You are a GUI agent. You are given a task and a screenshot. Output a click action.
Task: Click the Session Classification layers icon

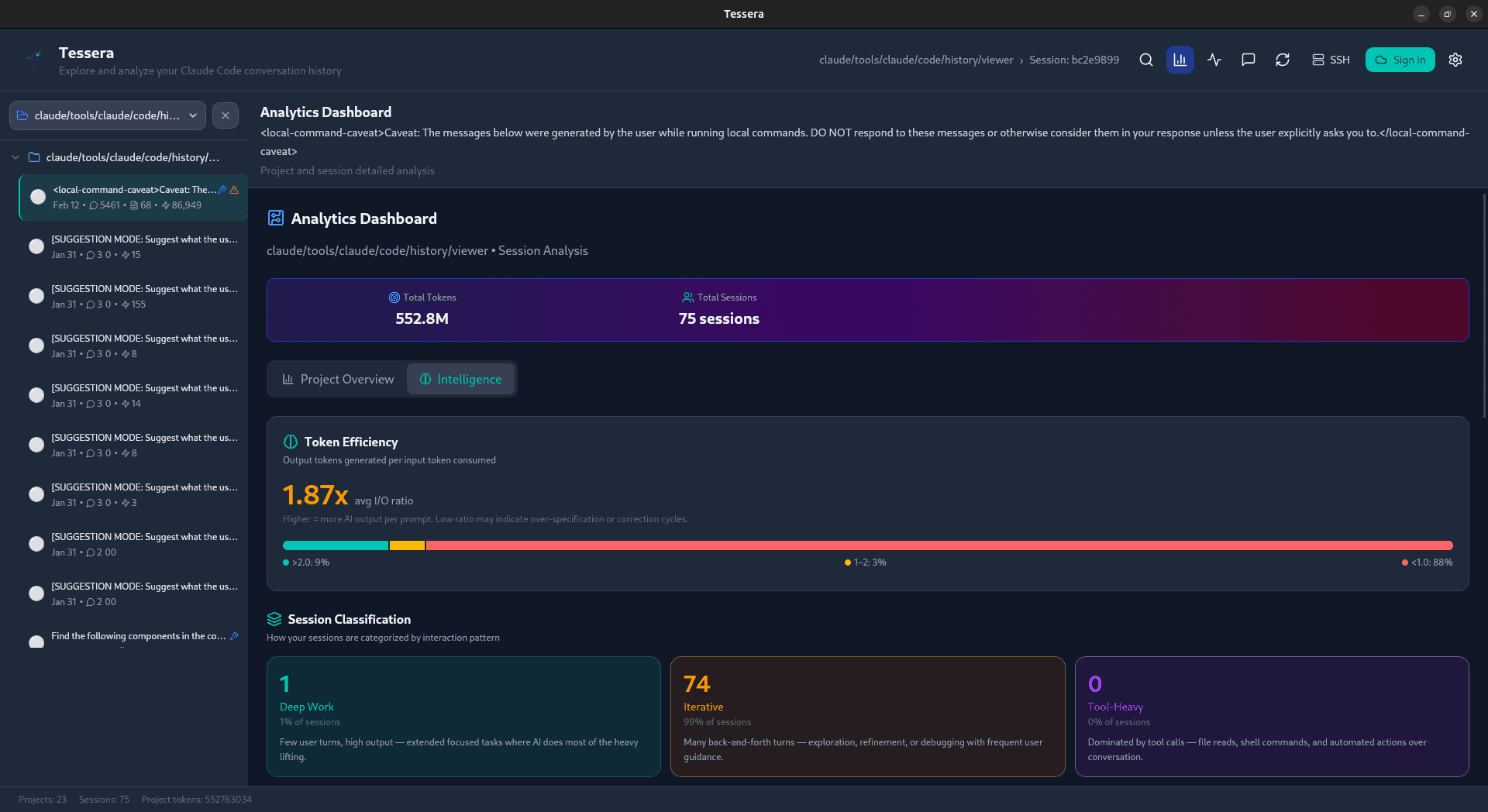[x=274, y=619]
